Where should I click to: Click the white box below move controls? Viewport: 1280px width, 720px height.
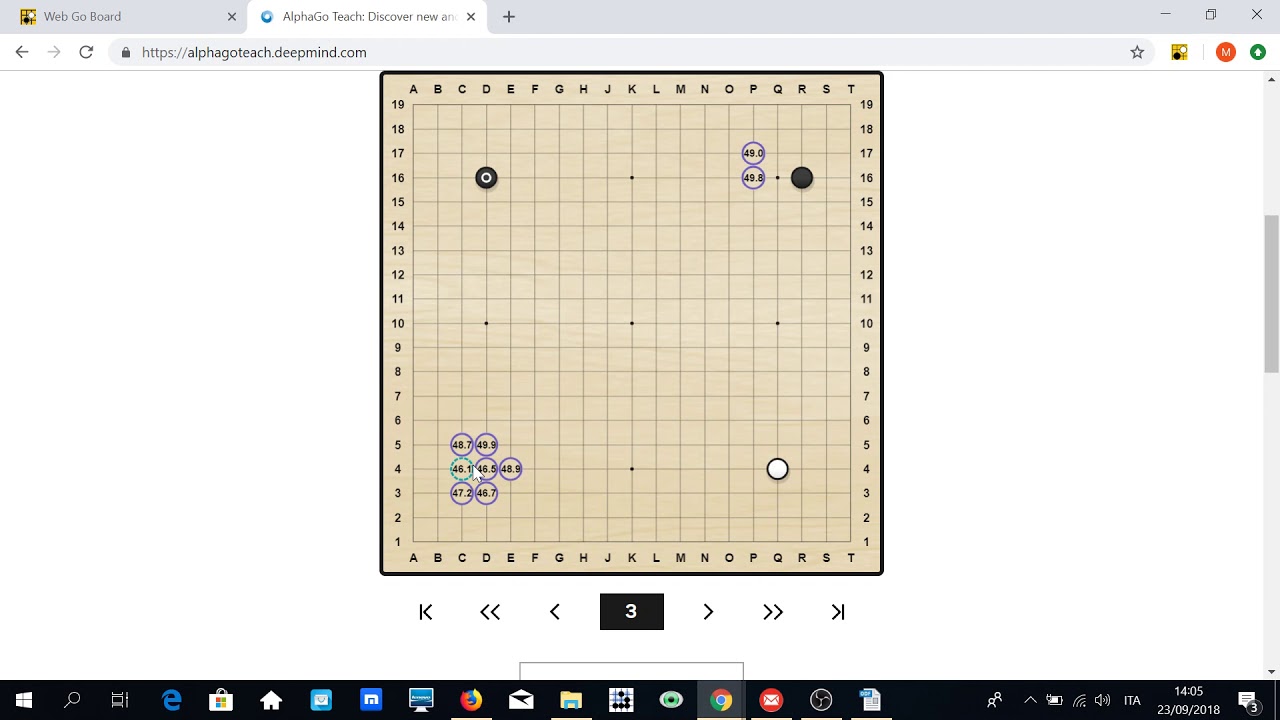(632, 671)
